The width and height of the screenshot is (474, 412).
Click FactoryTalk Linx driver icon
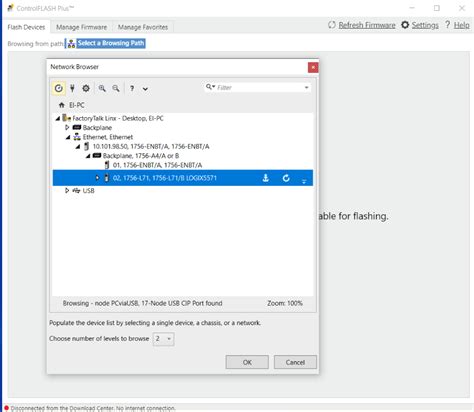coord(66,118)
